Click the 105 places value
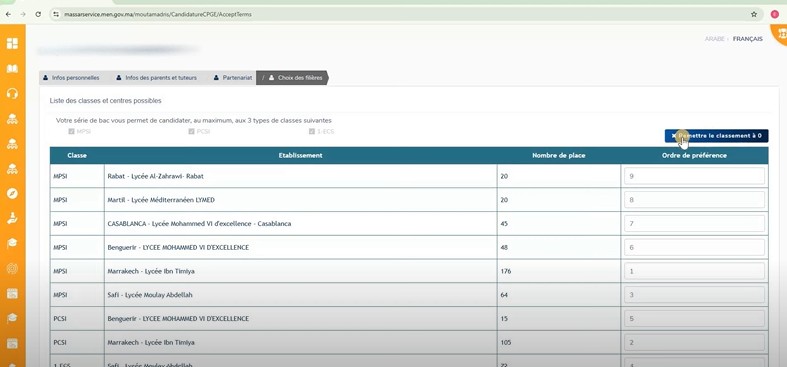 (x=505, y=342)
